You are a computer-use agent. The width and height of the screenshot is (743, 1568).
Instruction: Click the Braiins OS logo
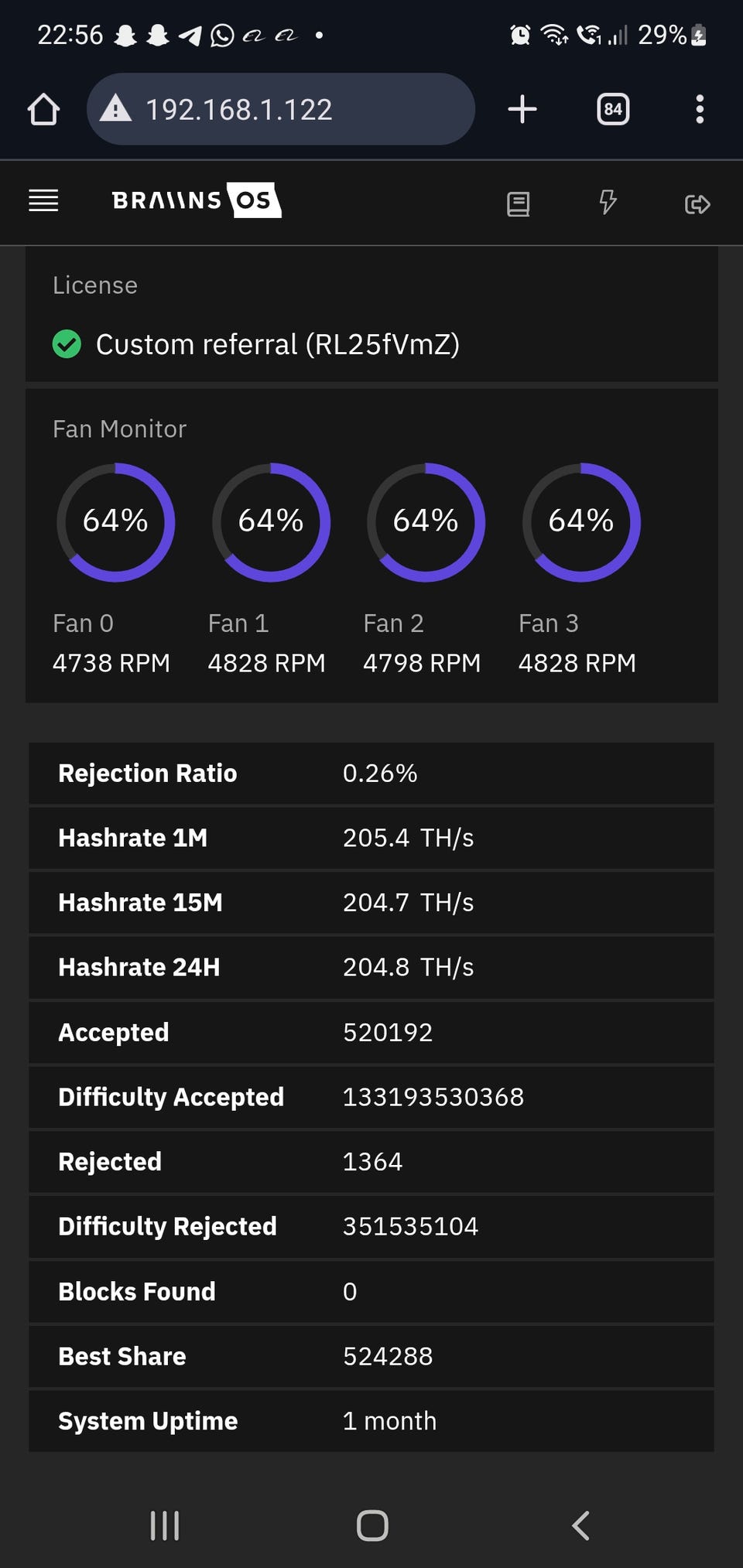point(197,200)
